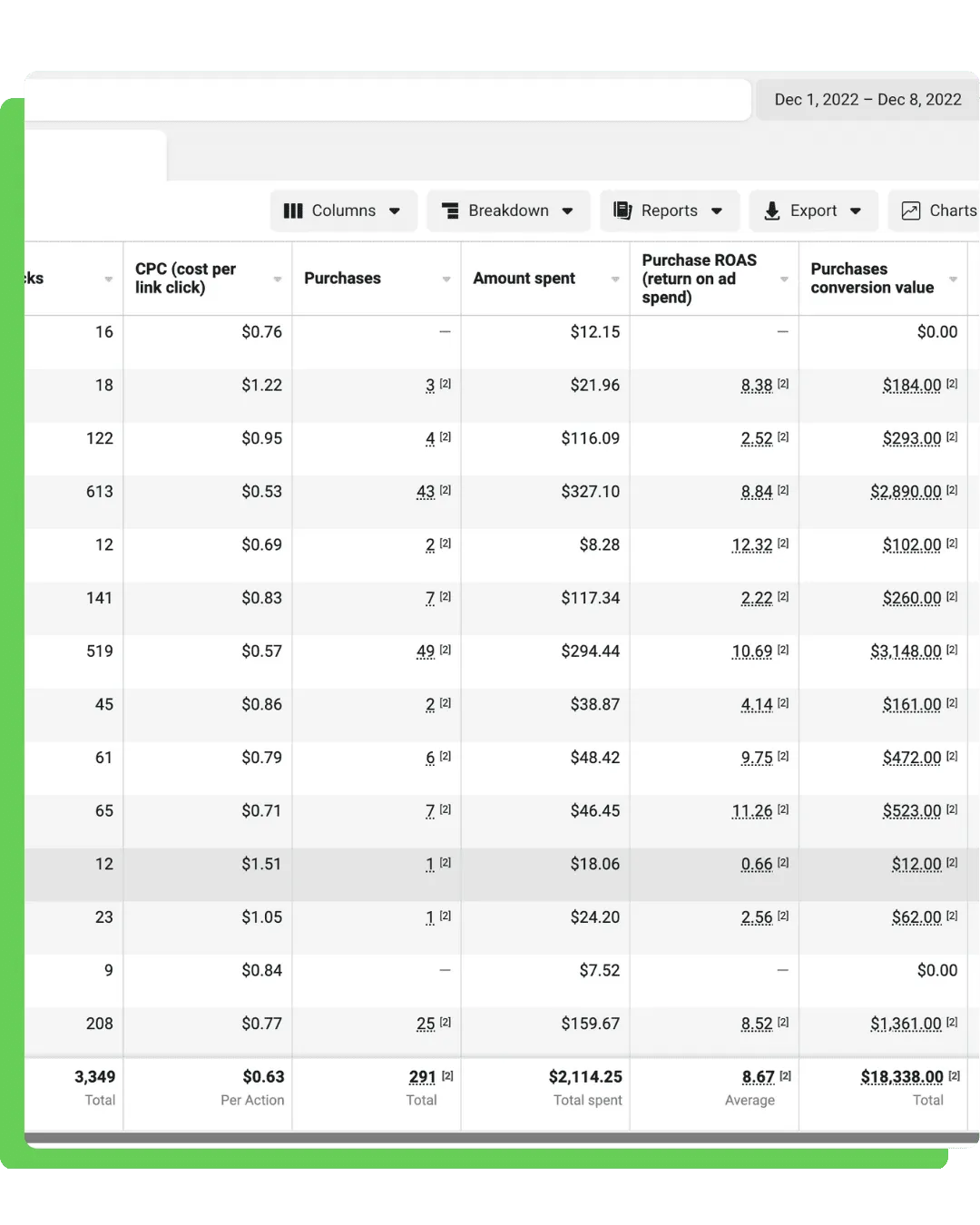Expand Amount spent column sort arrow
980x1225 pixels.
coord(615,279)
